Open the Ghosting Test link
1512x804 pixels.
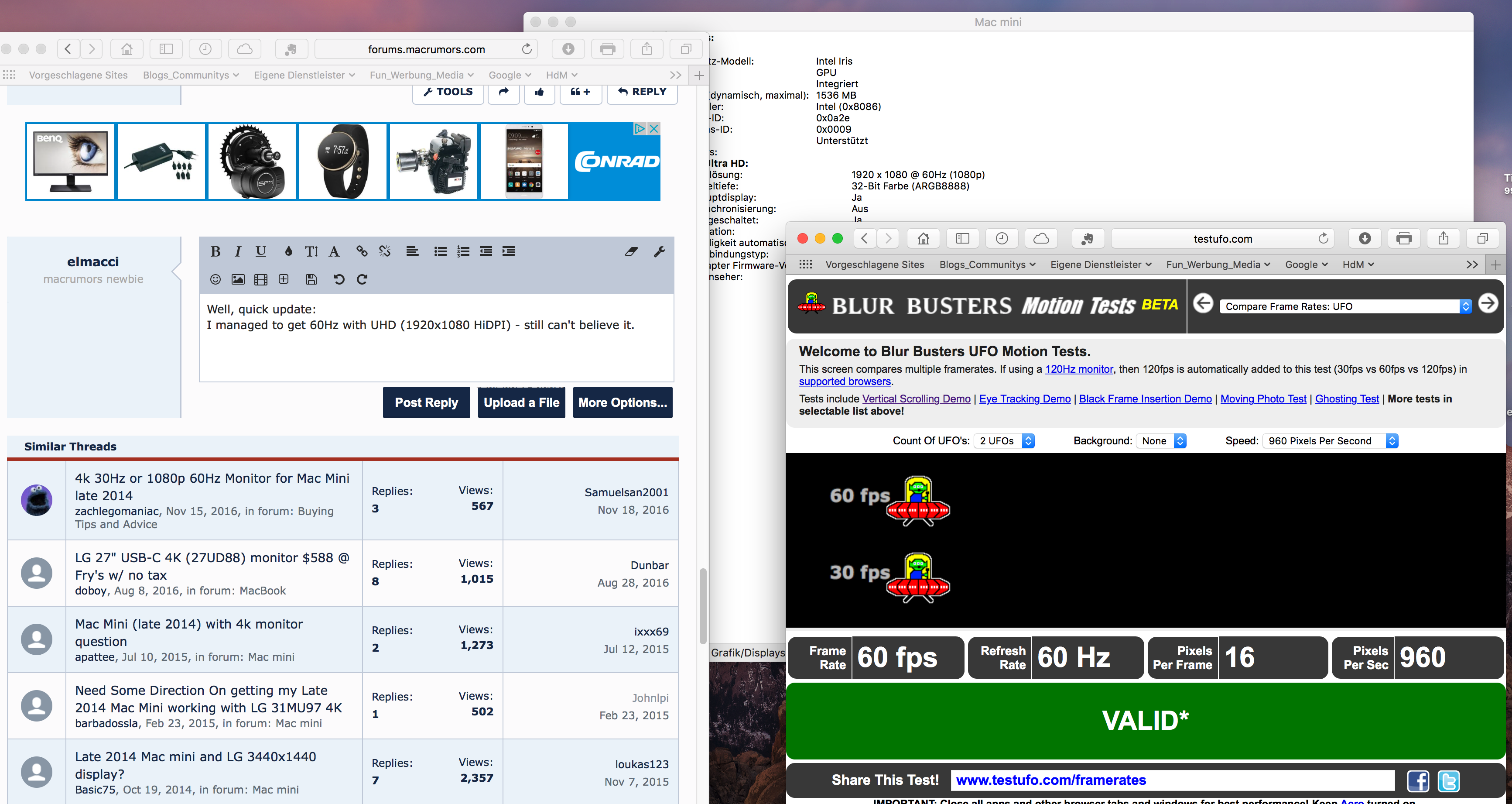pyautogui.click(x=1347, y=399)
